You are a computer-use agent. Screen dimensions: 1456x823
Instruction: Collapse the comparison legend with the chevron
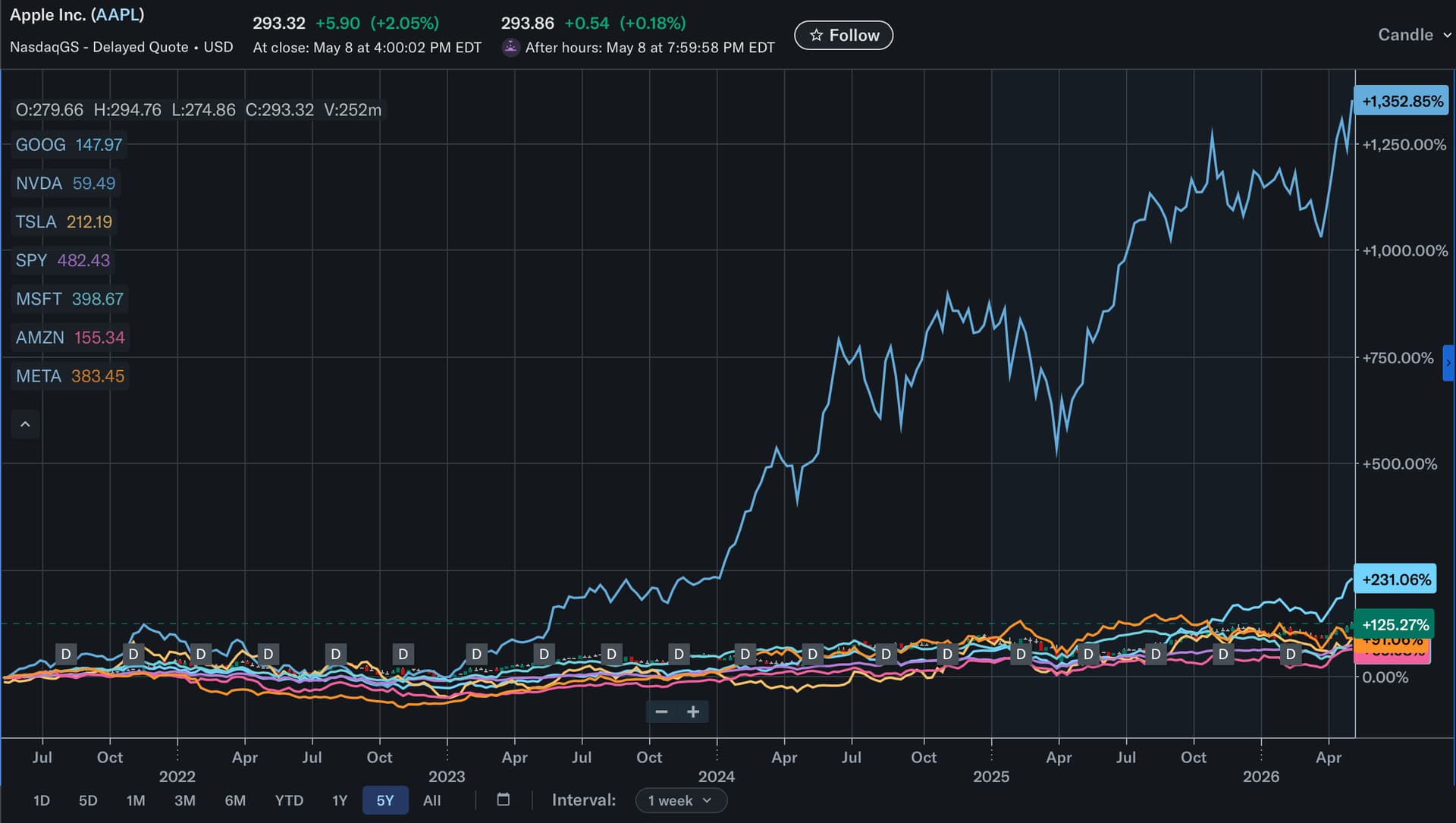point(25,424)
